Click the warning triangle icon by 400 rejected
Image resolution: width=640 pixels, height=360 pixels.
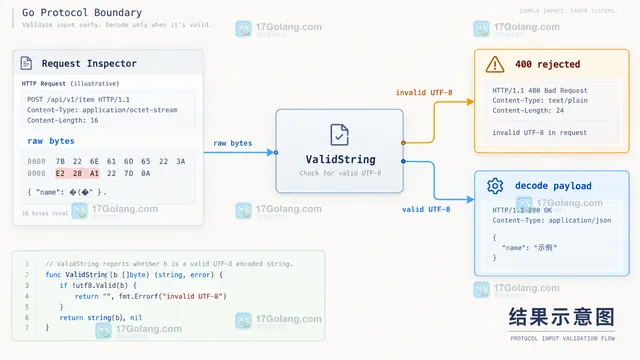tap(495, 64)
